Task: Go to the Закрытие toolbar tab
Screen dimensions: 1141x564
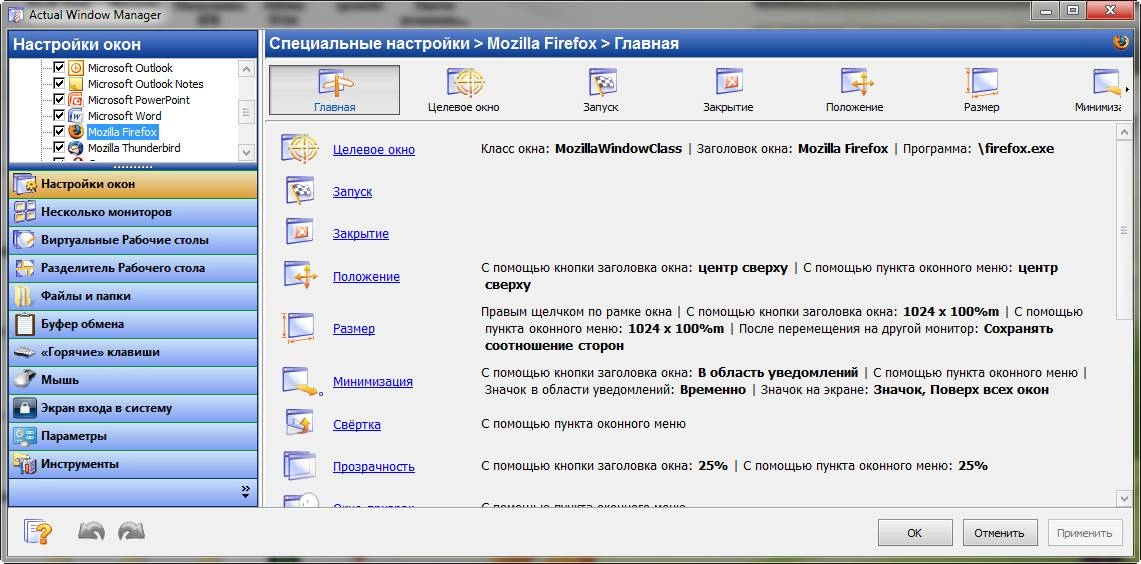Action: (x=728, y=90)
